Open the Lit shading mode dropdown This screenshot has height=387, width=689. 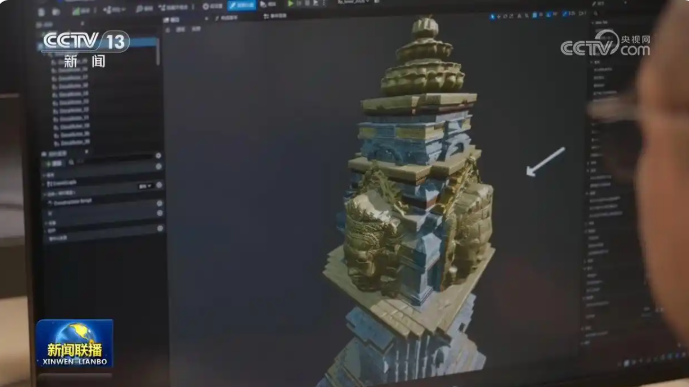pos(196,29)
